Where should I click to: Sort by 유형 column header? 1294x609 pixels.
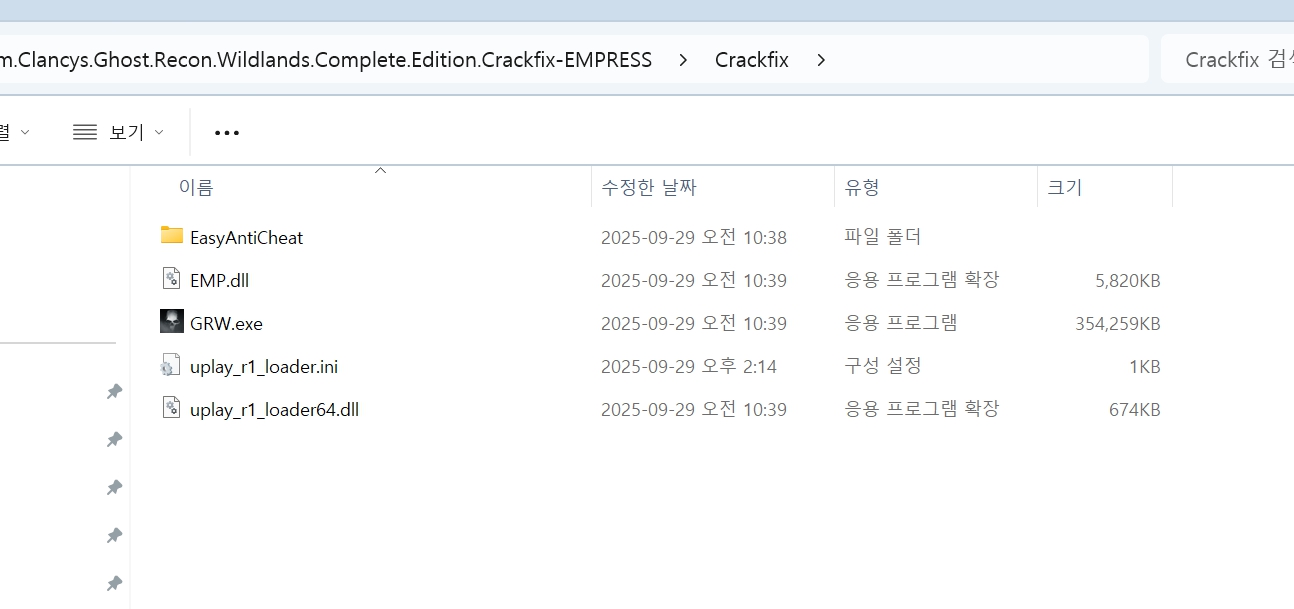tap(862, 187)
